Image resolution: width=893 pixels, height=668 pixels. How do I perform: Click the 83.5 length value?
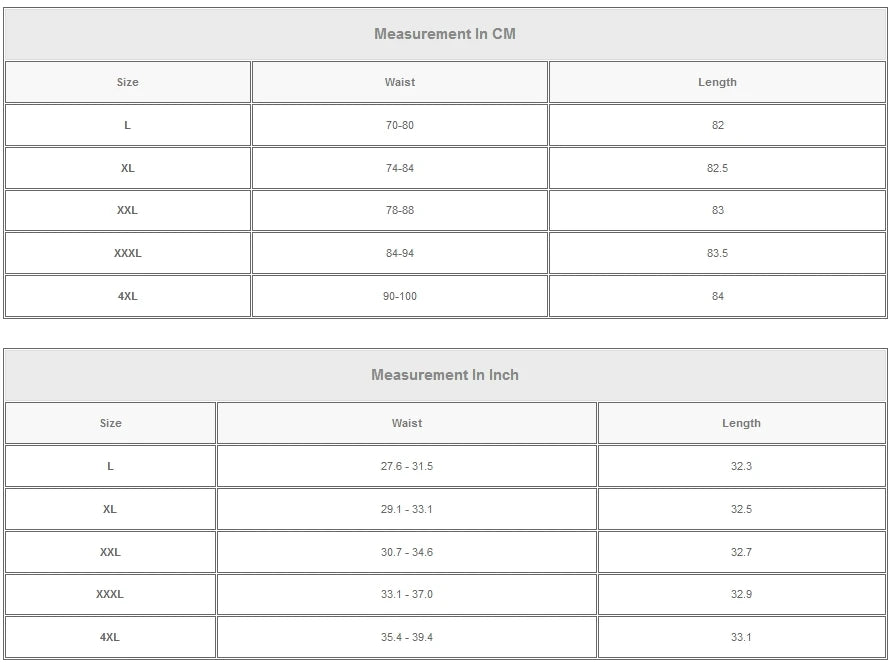click(717, 253)
